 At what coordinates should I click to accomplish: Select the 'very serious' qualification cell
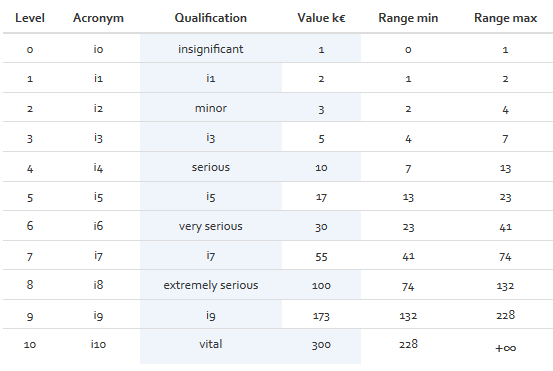coord(211,226)
